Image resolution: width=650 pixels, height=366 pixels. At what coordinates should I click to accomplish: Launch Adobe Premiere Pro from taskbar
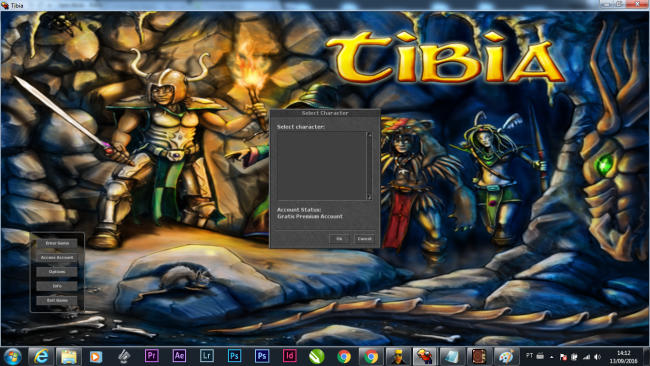click(151, 356)
